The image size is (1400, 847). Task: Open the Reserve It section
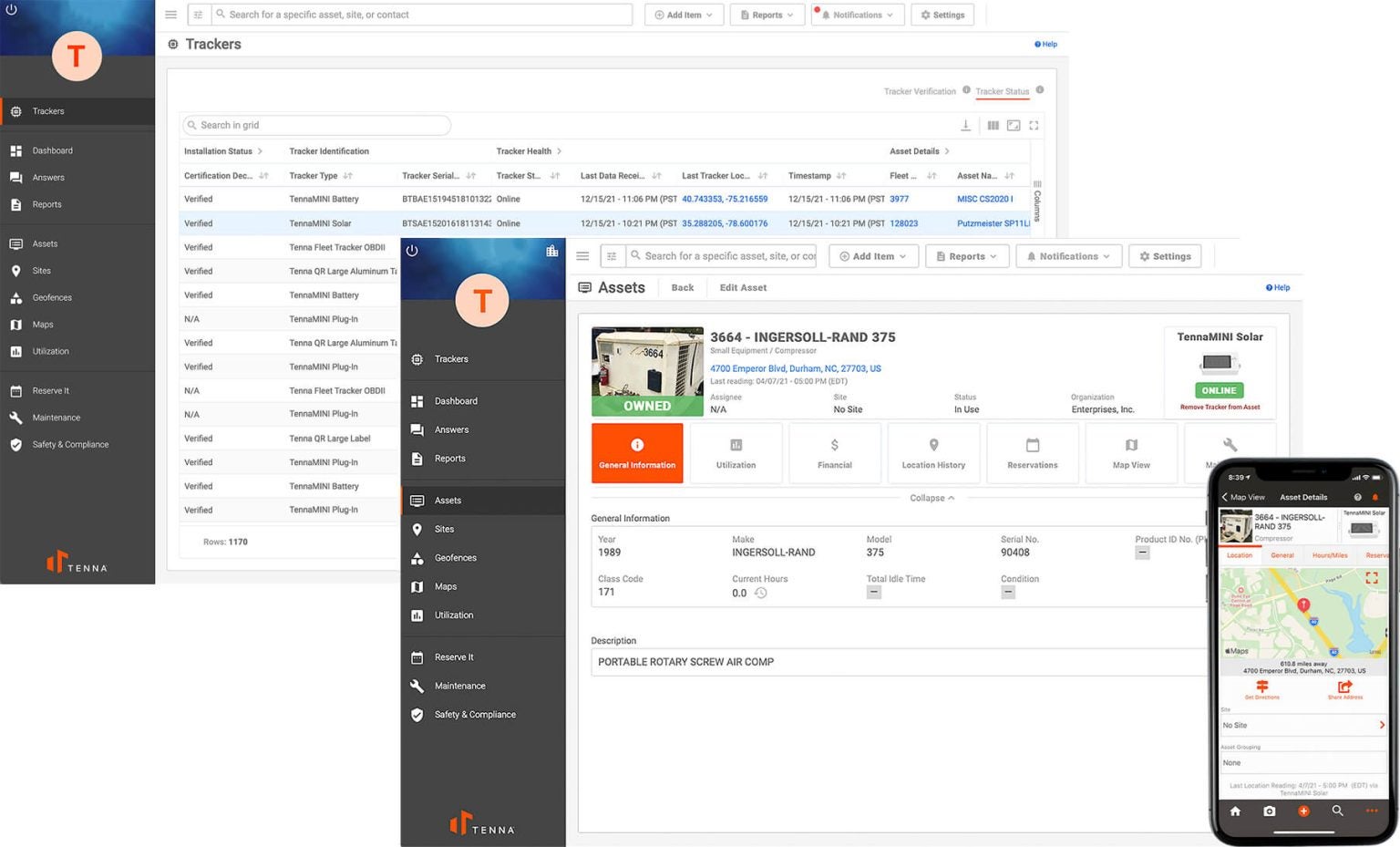[x=50, y=390]
